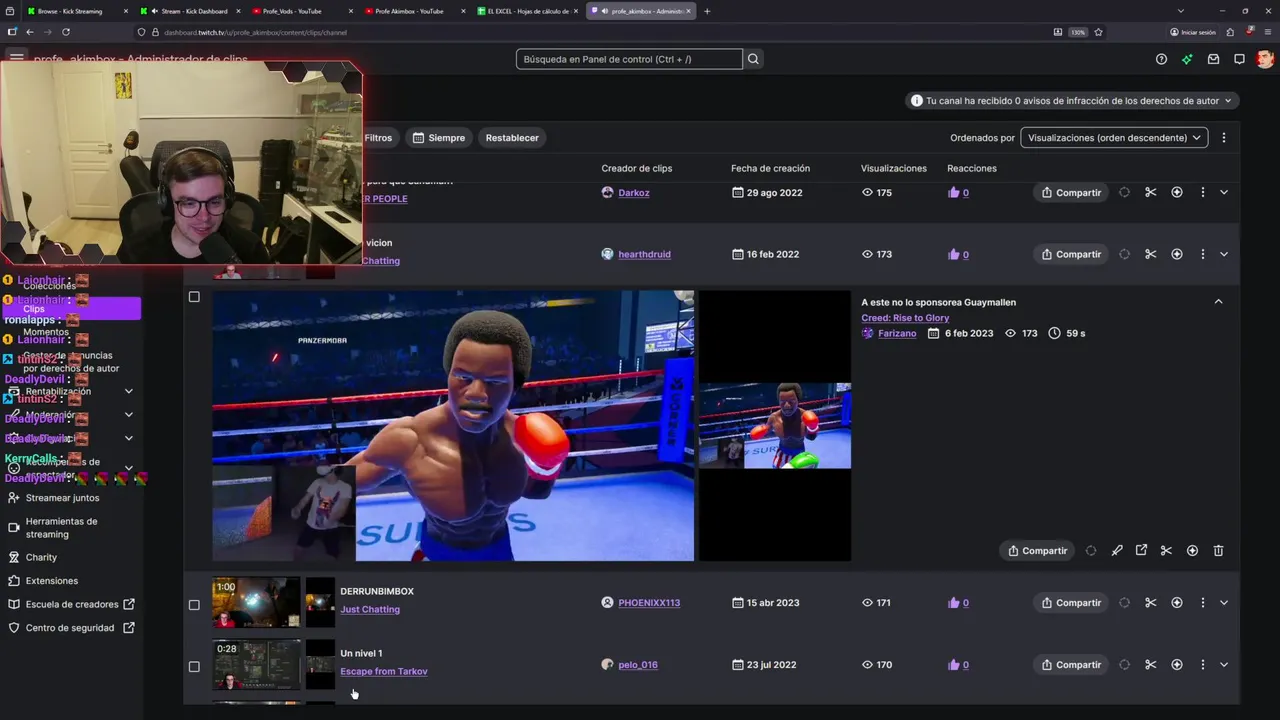The height and width of the screenshot is (720, 1280).
Task: Click the search magnifier icon in Twitch dashboard
Action: tap(753, 59)
